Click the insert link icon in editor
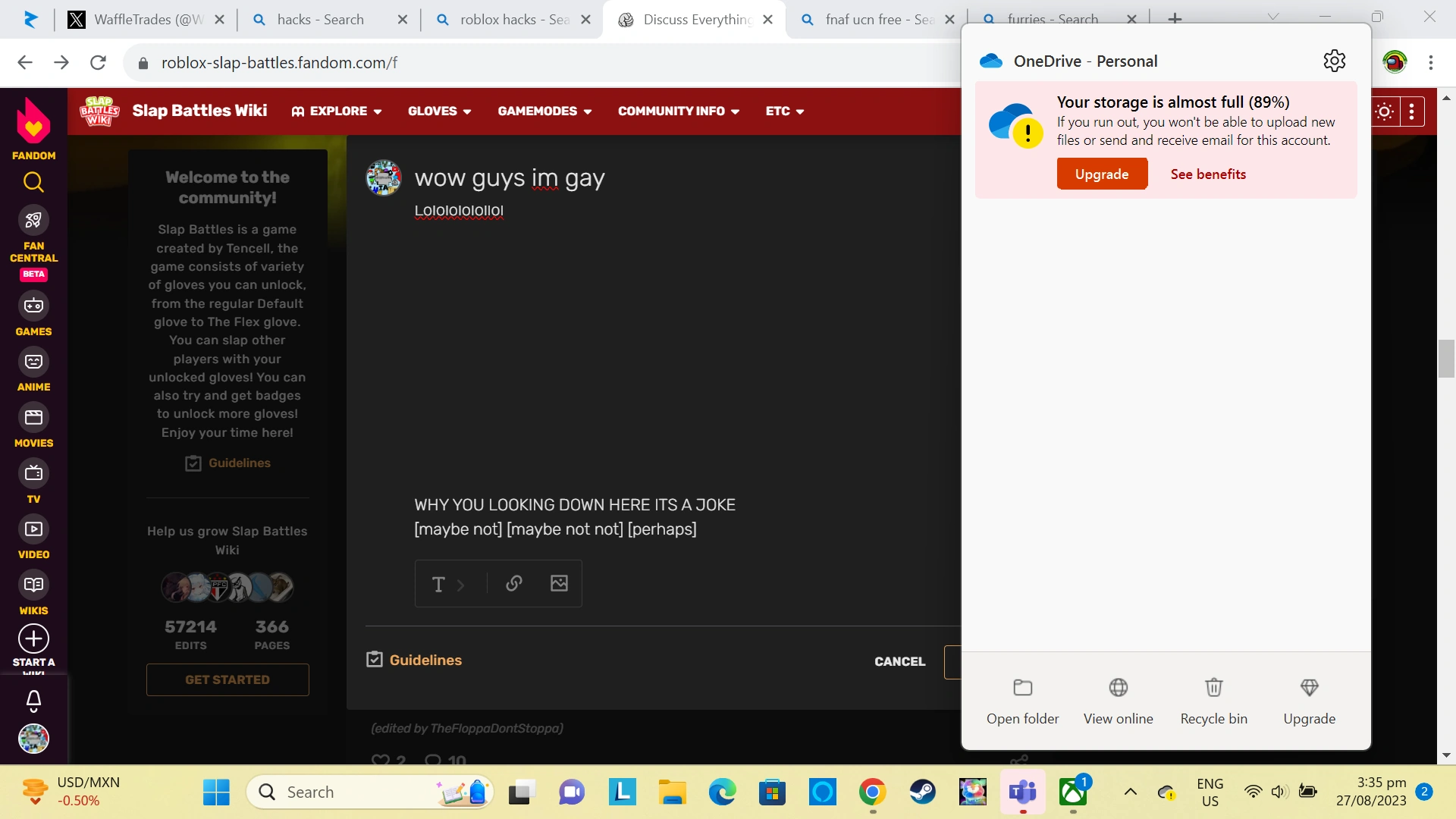The height and width of the screenshot is (819, 1456). (514, 583)
